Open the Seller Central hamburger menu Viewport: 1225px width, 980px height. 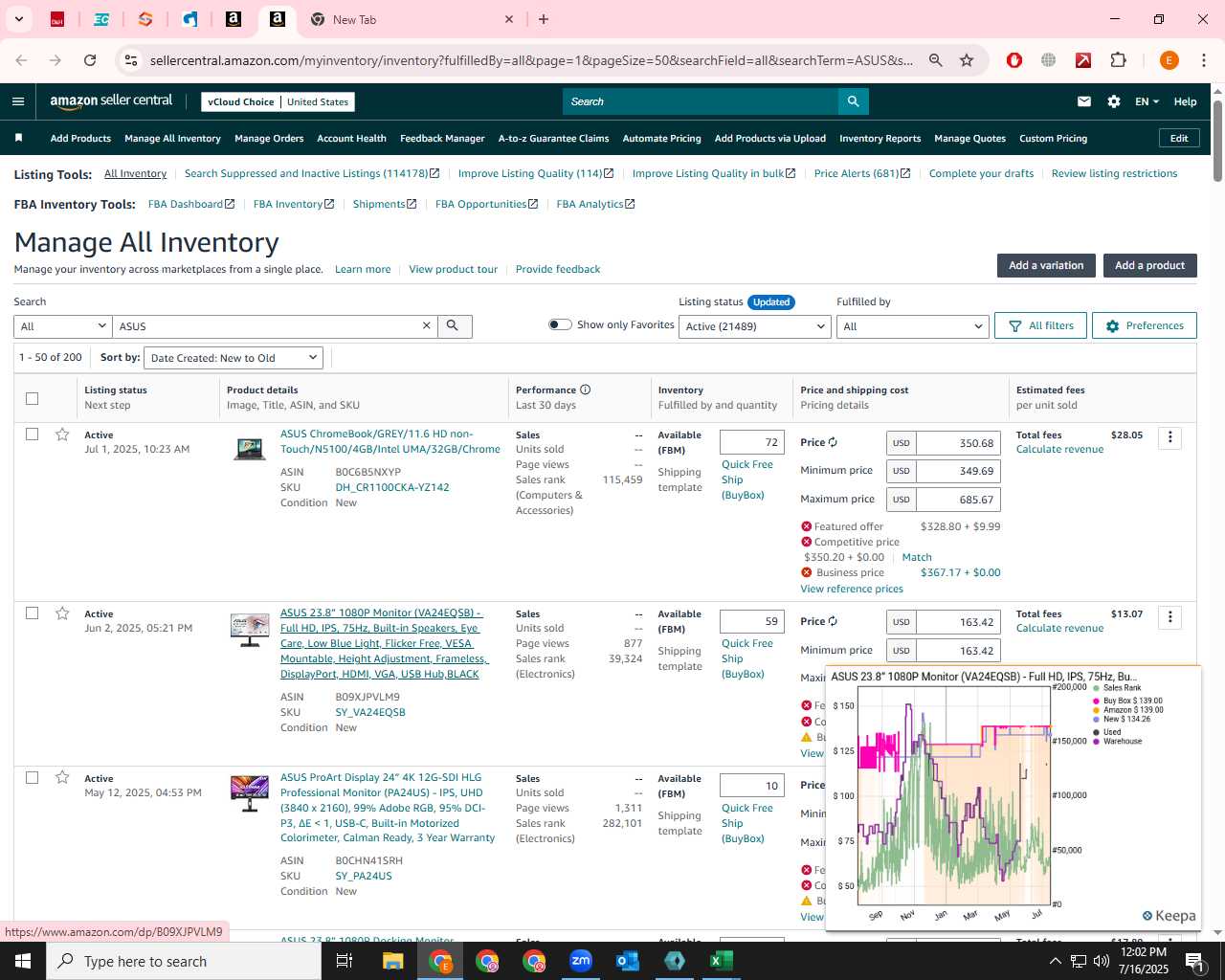(18, 101)
